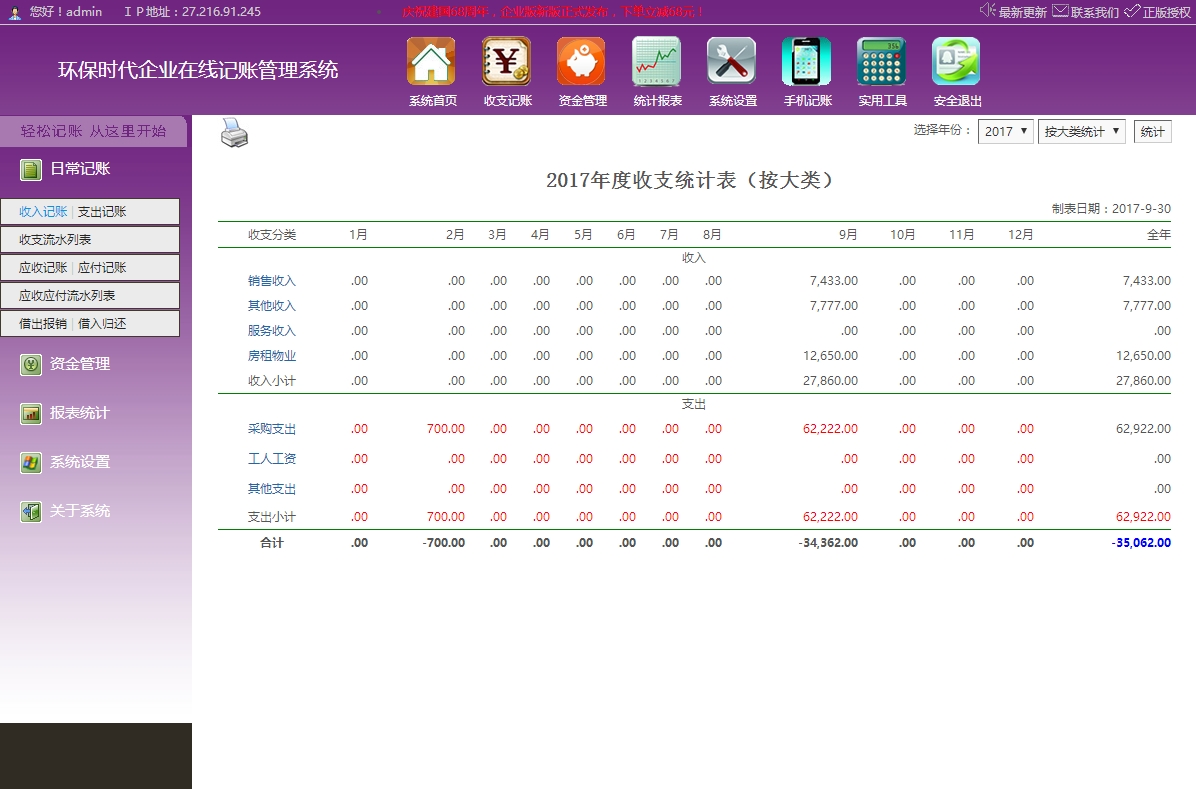The width and height of the screenshot is (1196, 789).
Task: Click the 统计 button
Action: pos(1152,132)
